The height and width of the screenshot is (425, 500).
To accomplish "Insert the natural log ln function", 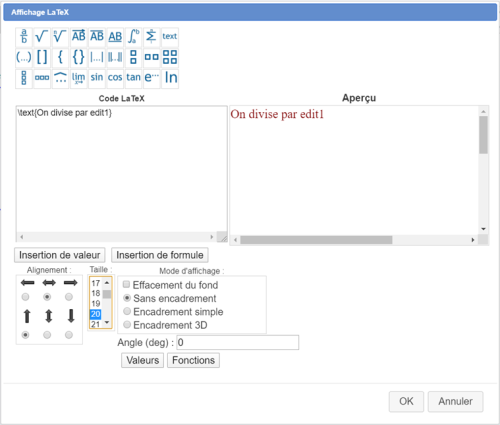I will click(x=170, y=78).
